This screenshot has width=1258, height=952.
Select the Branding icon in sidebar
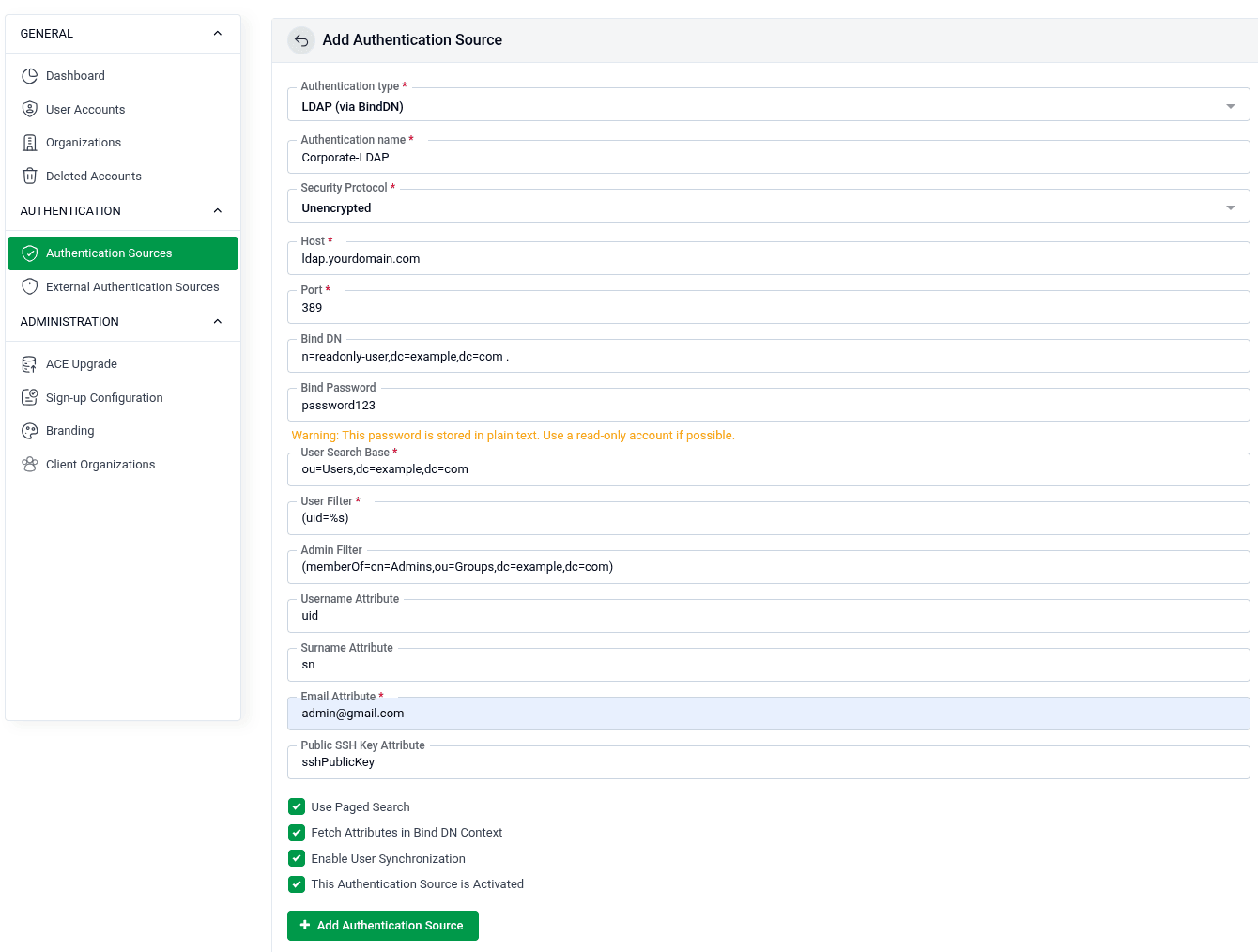29,430
